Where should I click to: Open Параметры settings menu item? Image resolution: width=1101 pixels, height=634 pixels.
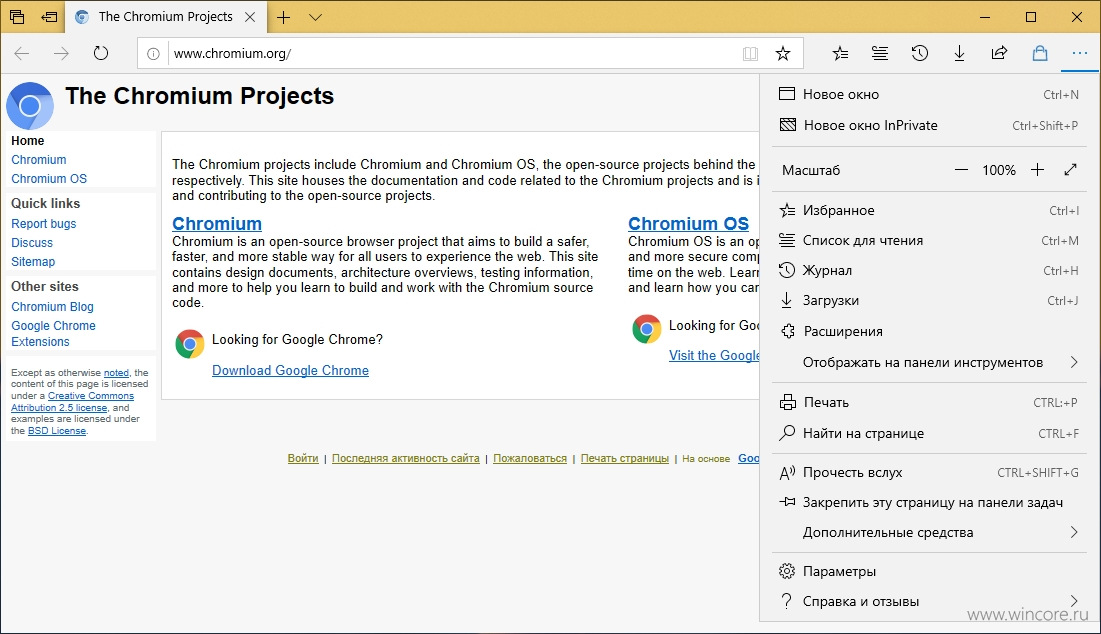pyautogui.click(x=929, y=572)
